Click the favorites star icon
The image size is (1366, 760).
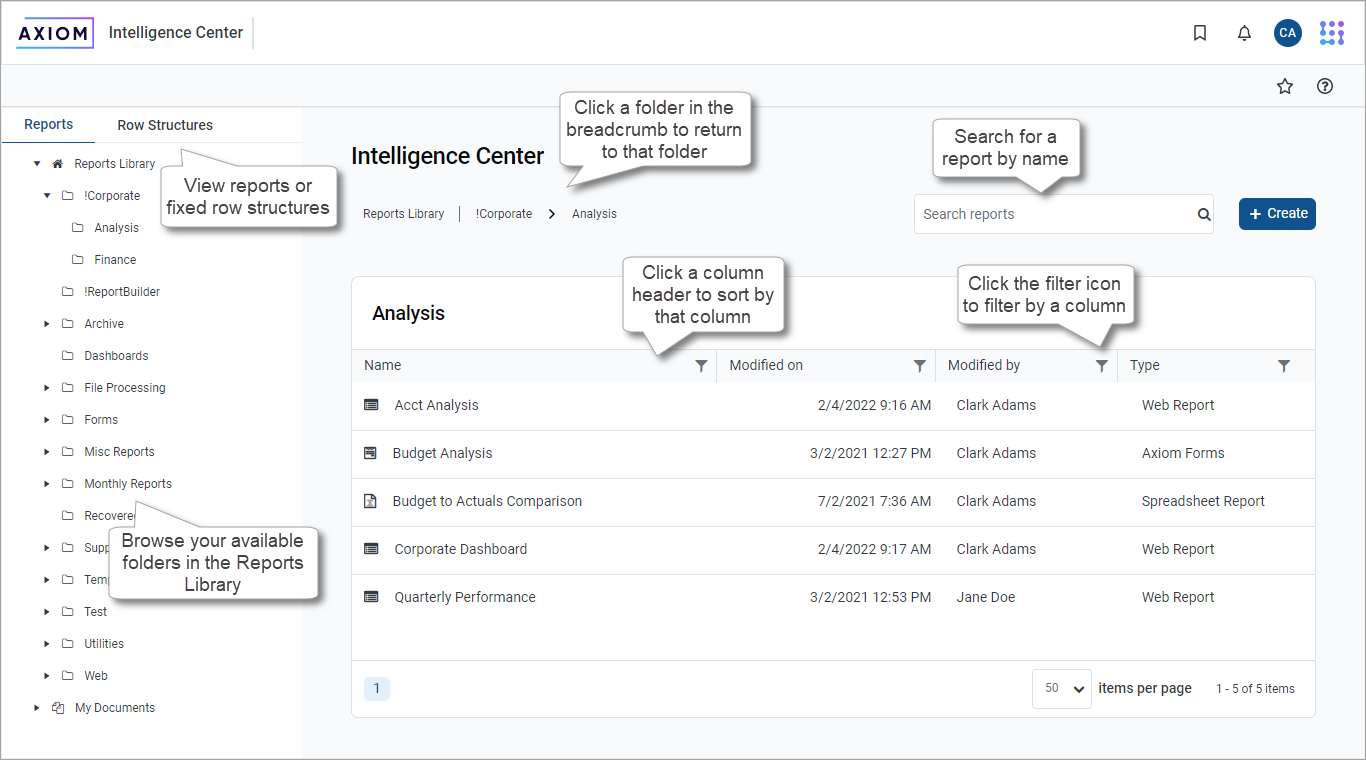click(x=1285, y=86)
